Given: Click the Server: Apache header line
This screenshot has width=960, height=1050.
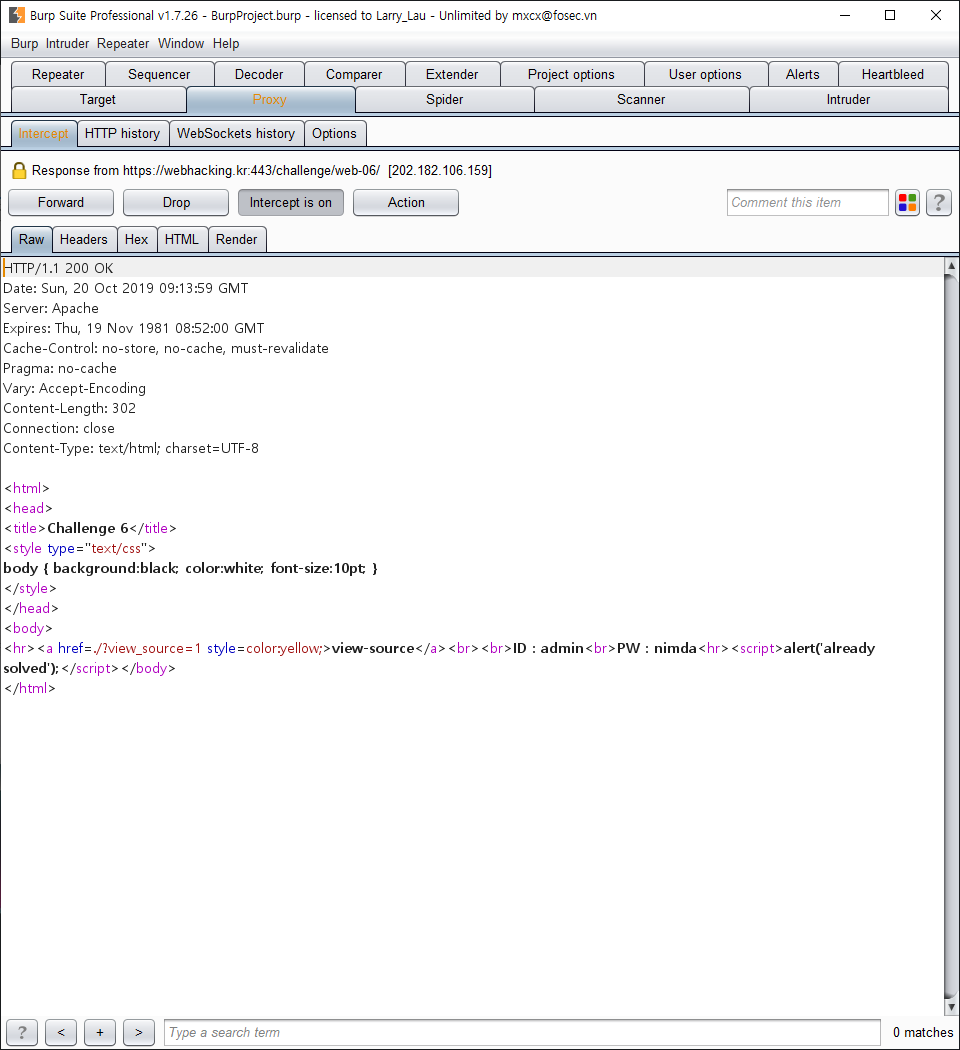Looking at the screenshot, I should 51,308.
